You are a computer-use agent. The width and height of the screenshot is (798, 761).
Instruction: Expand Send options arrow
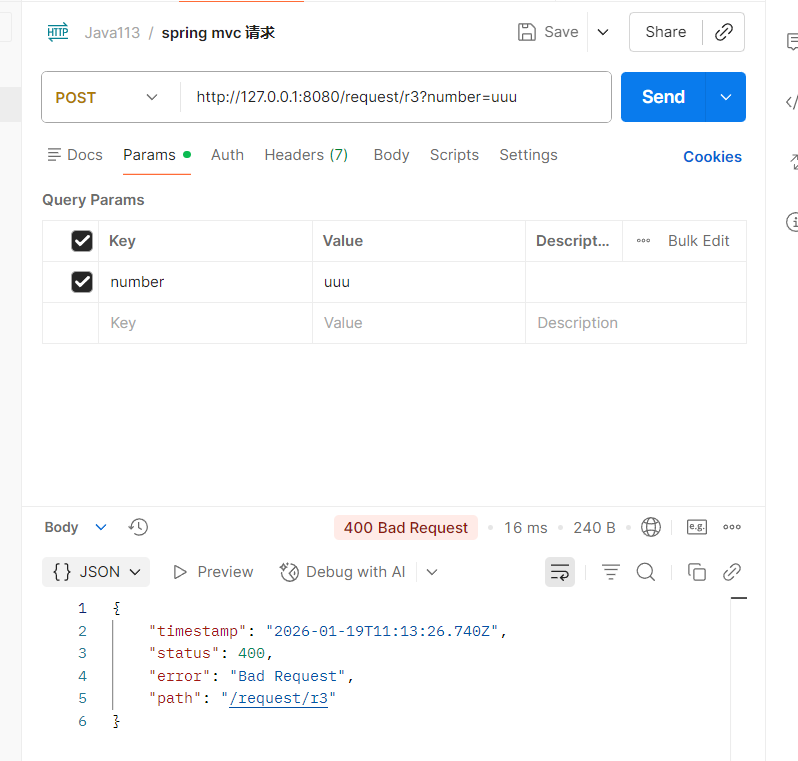tap(726, 97)
